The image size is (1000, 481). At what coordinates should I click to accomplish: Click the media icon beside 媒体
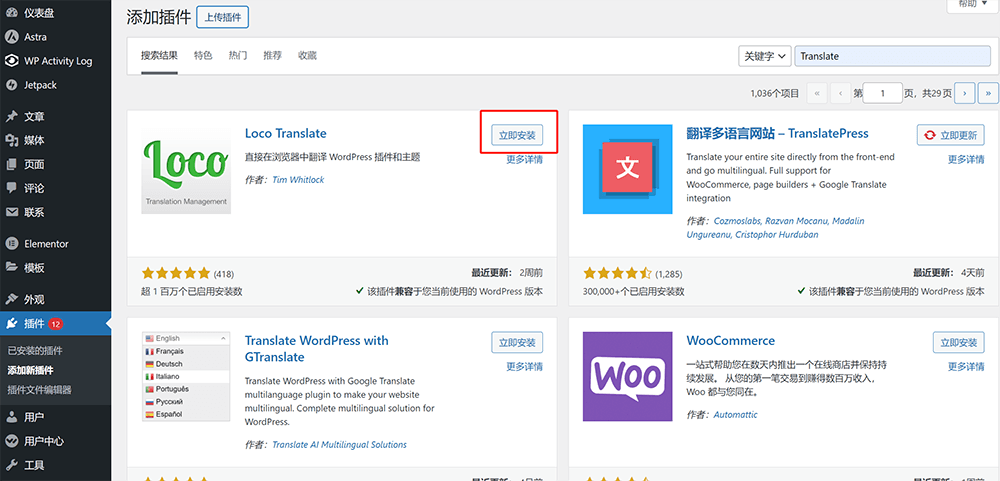tap(11, 140)
